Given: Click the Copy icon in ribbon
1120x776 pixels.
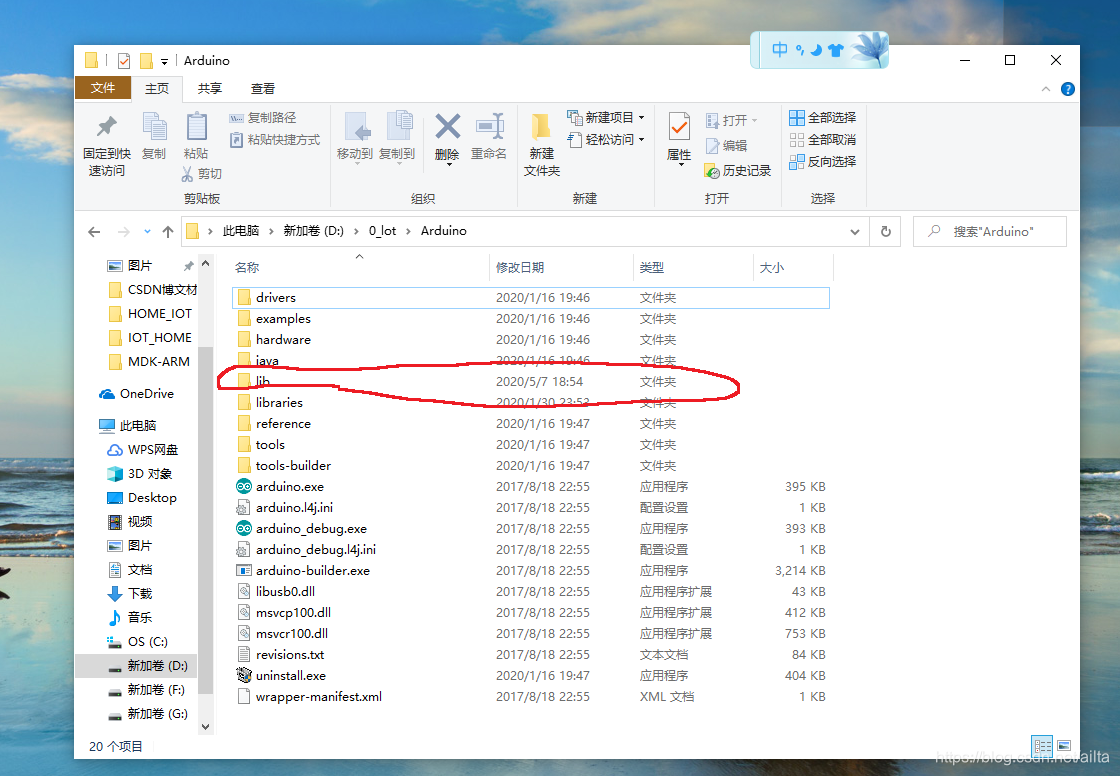Looking at the screenshot, I should [154, 126].
